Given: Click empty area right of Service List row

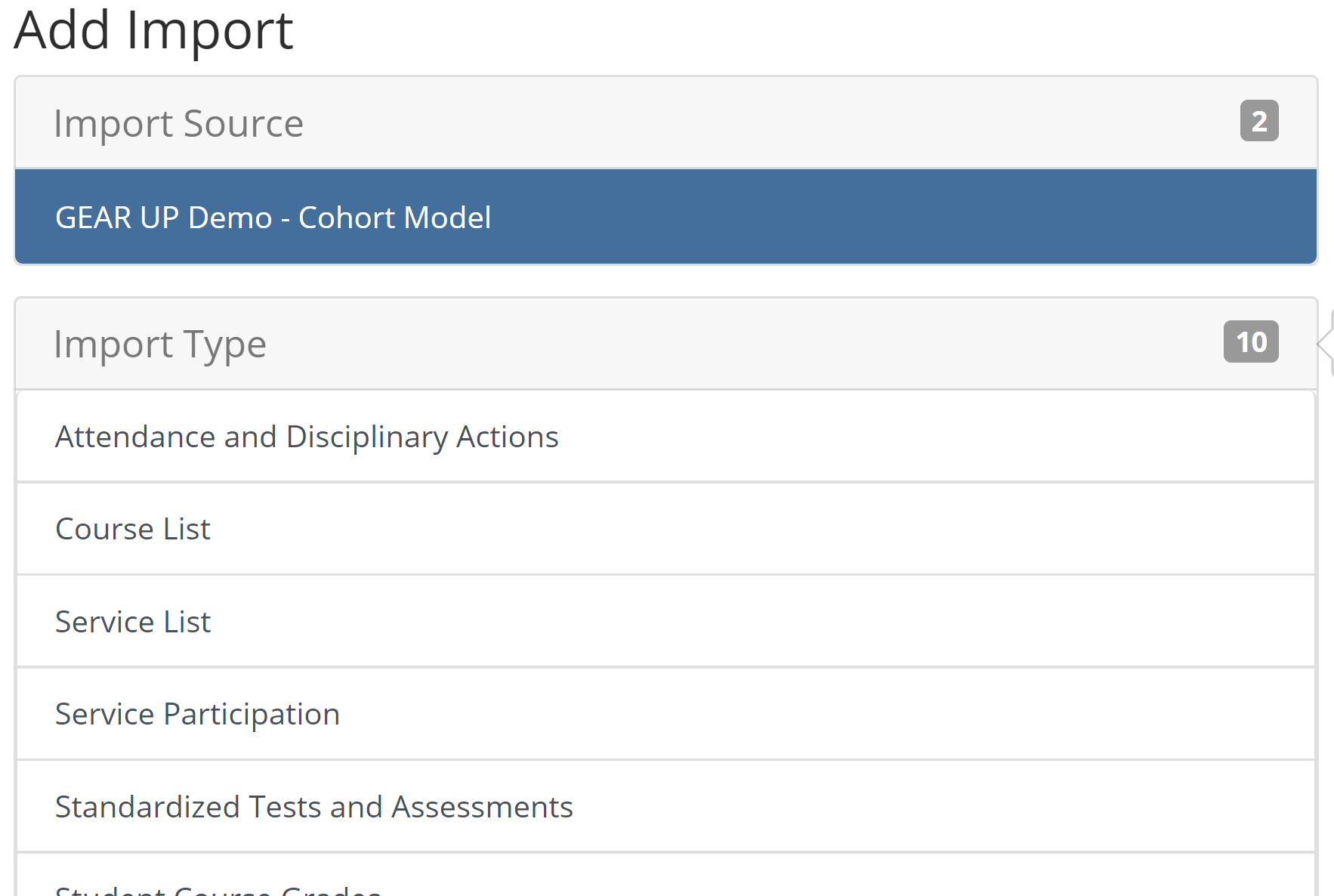Looking at the screenshot, I should tap(755, 622).
